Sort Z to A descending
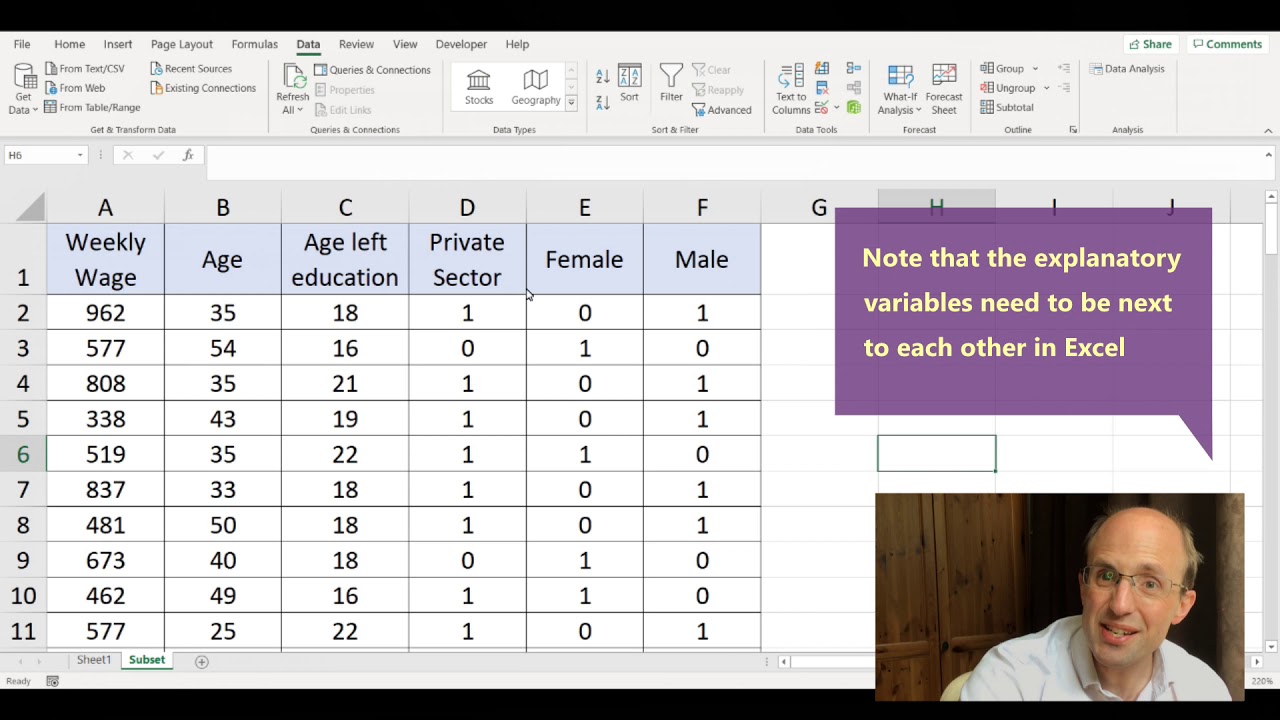1280x720 pixels. [x=602, y=102]
